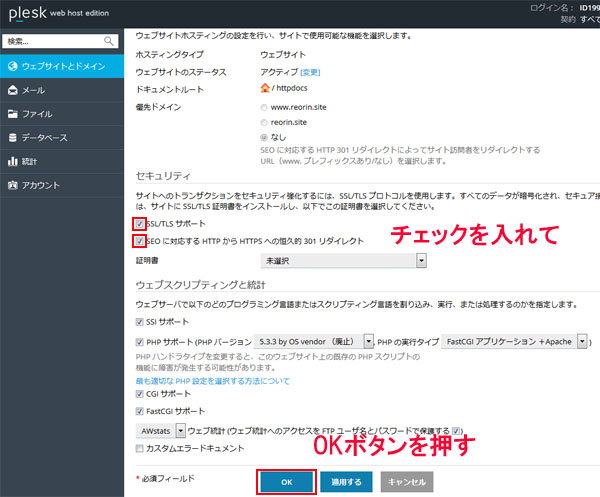Open the AWstats web statistics dropdown

pyautogui.click(x=161, y=431)
